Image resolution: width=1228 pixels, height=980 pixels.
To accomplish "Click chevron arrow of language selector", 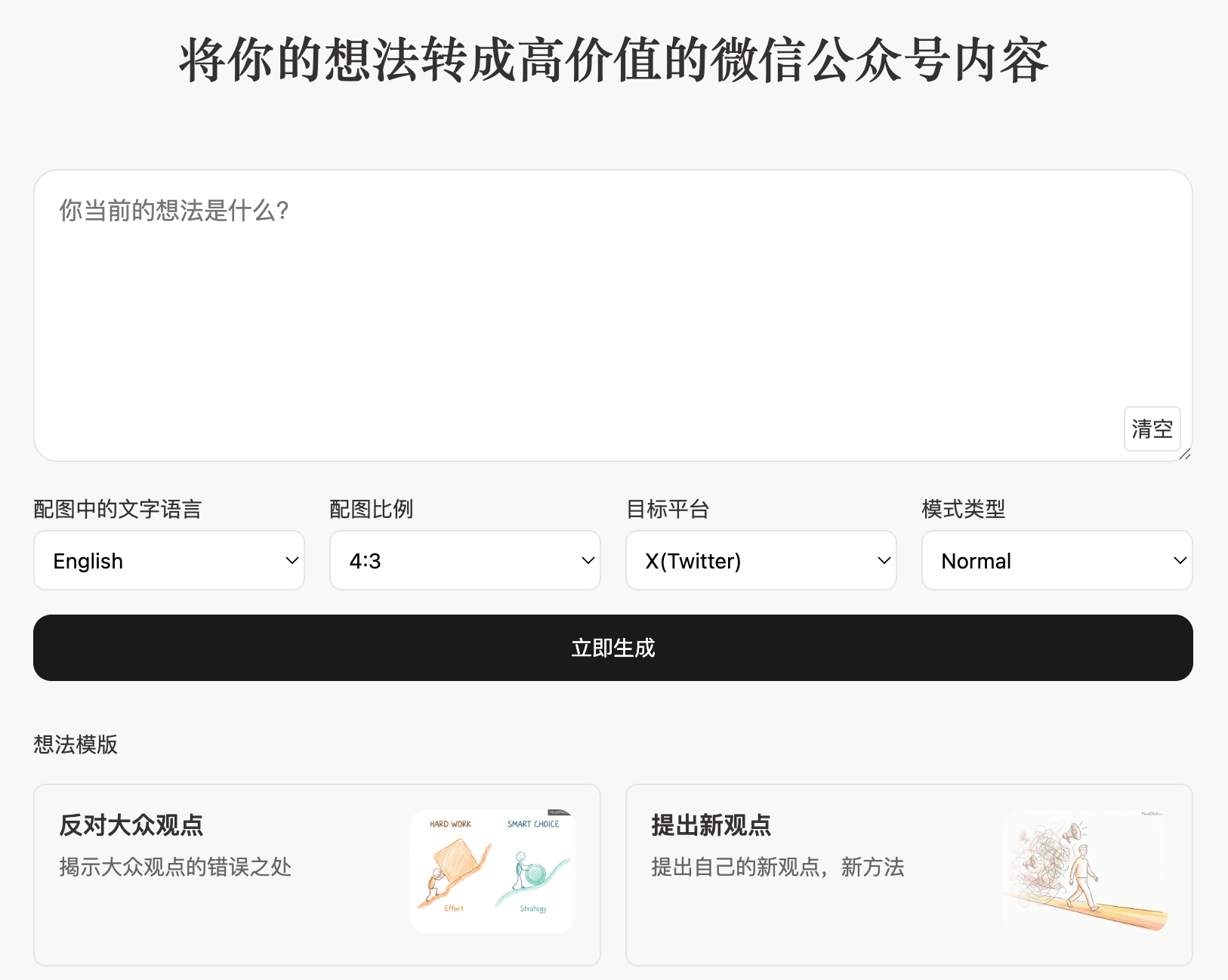I will [x=292, y=561].
